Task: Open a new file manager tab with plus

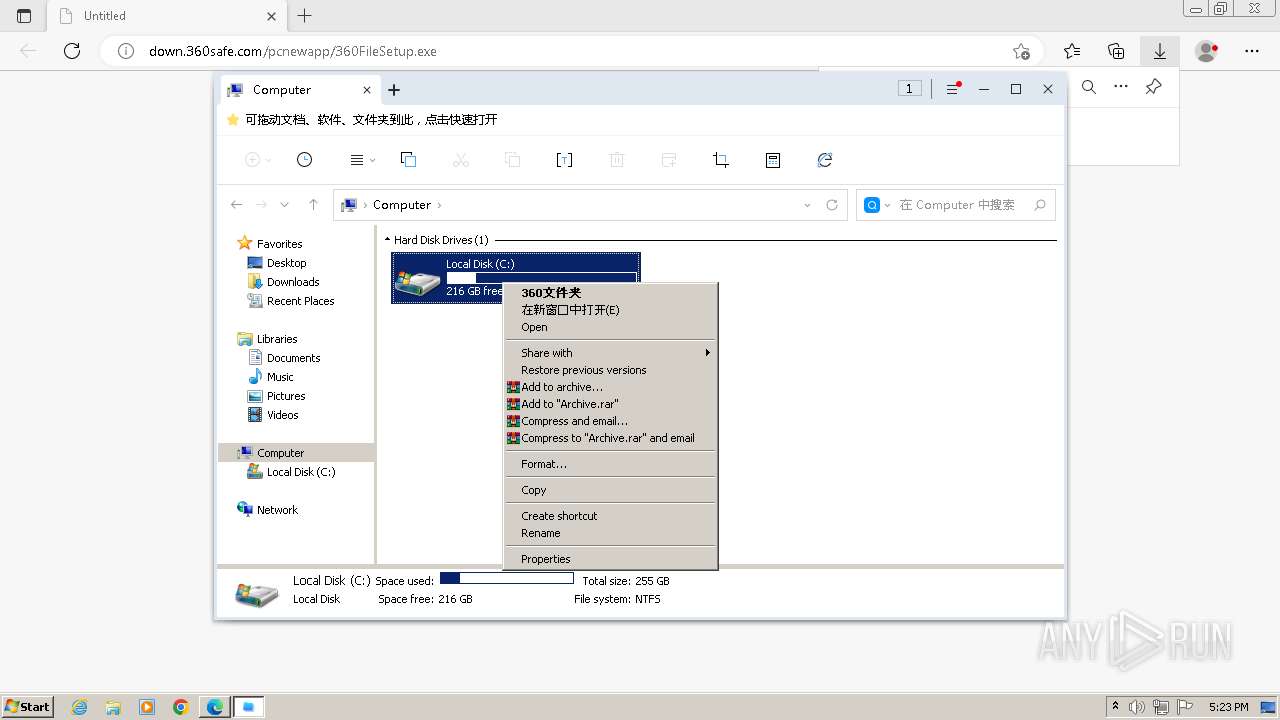Action: (x=394, y=90)
